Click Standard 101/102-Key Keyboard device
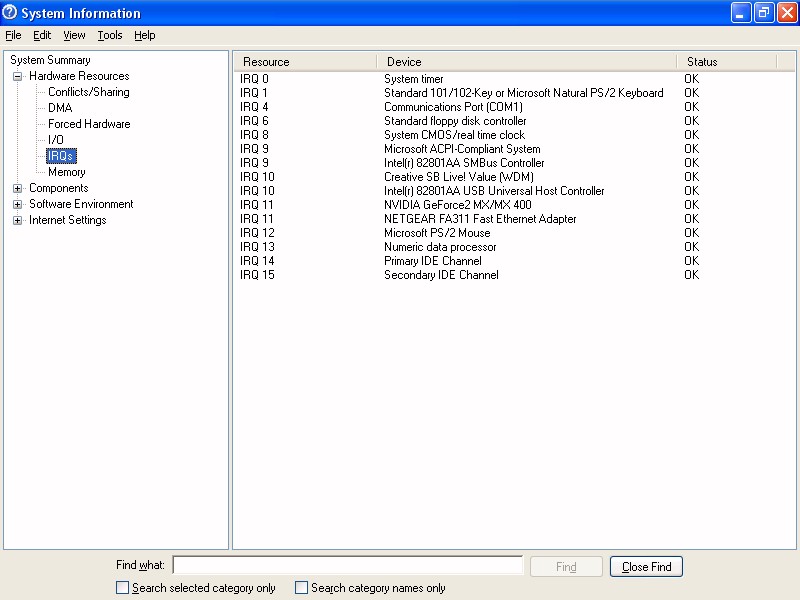Screen dimensions: 800x600 pos(523,93)
